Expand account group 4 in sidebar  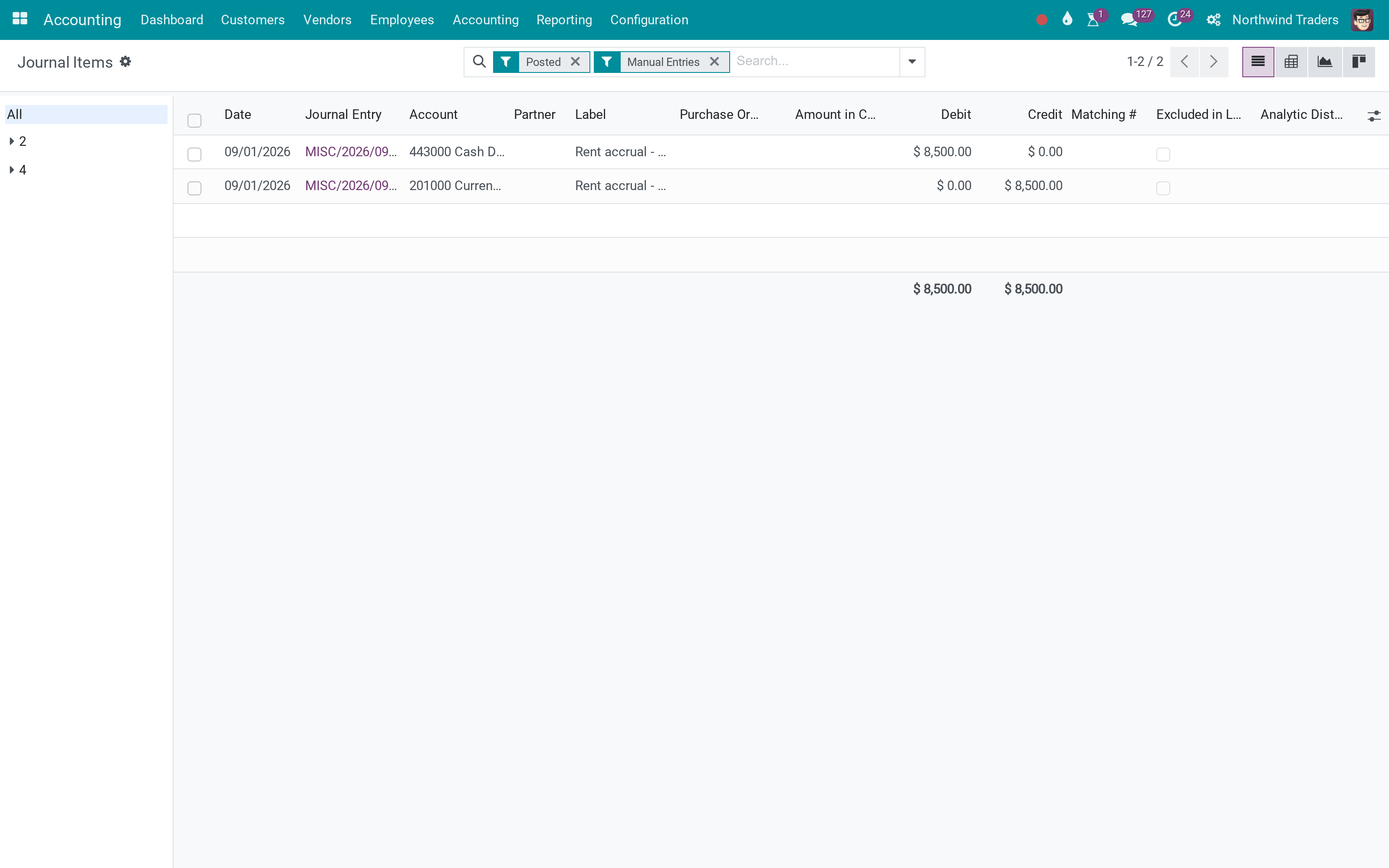(11, 169)
